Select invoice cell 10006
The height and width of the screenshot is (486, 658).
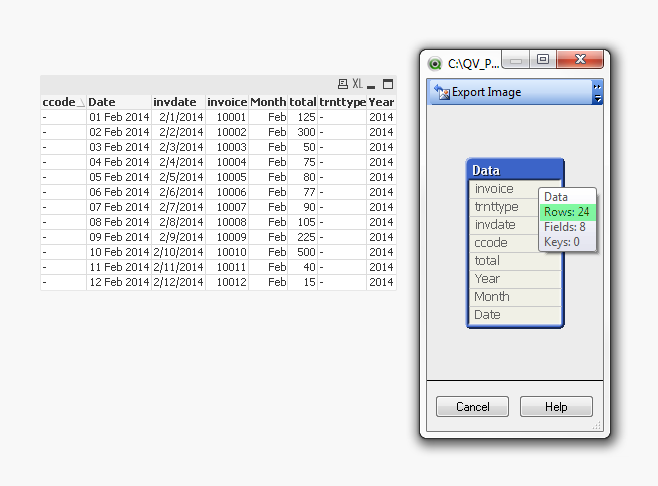point(227,192)
